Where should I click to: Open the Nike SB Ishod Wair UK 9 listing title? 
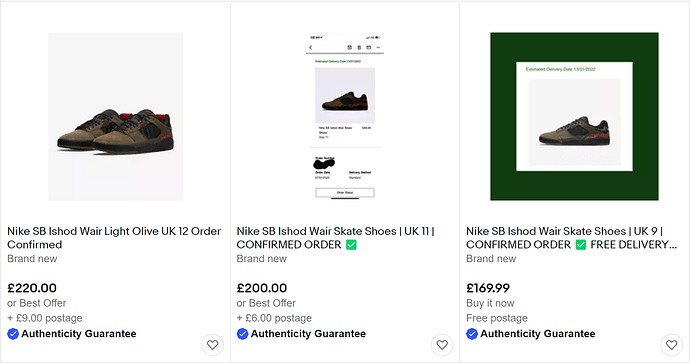[x=571, y=238]
